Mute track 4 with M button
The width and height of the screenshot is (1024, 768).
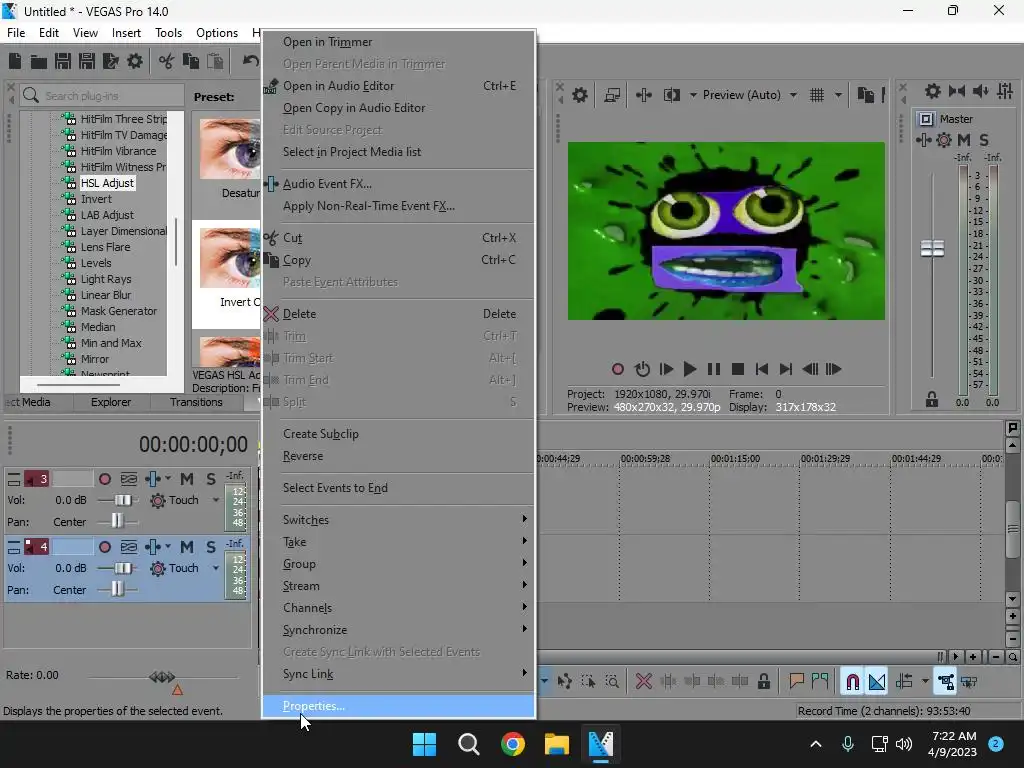click(187, 547)
